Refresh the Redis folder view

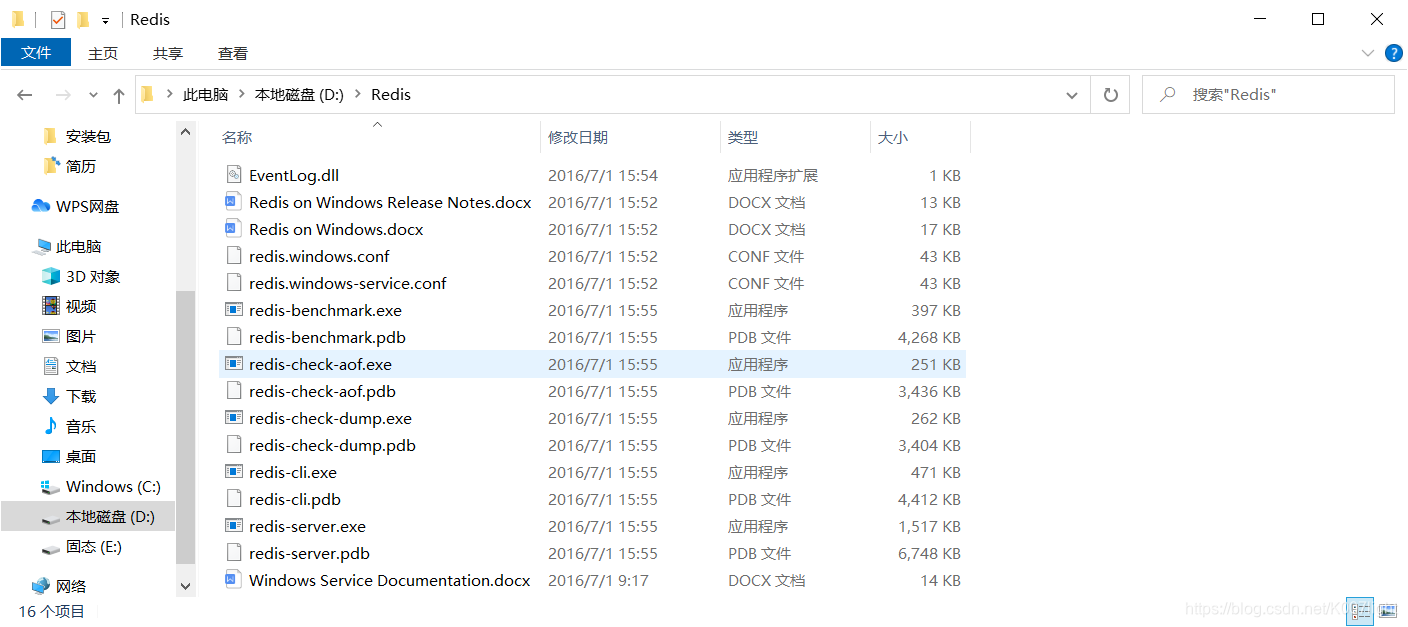pyautogui.click(x=1110, y=95)
